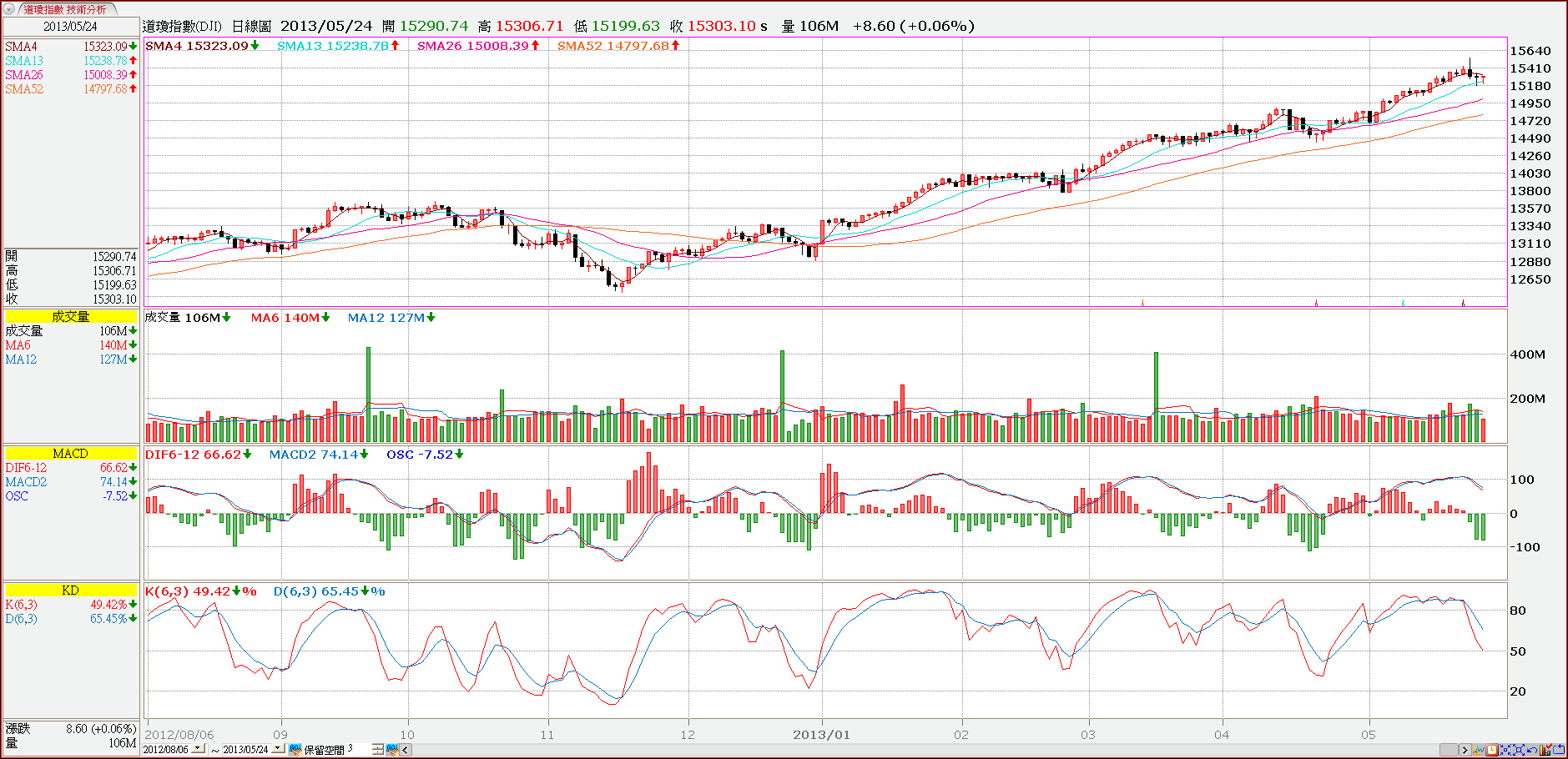Click the scroll left arrow of timeline
The width and height of the screenshot is (1568, 759).
coord(406,750)
